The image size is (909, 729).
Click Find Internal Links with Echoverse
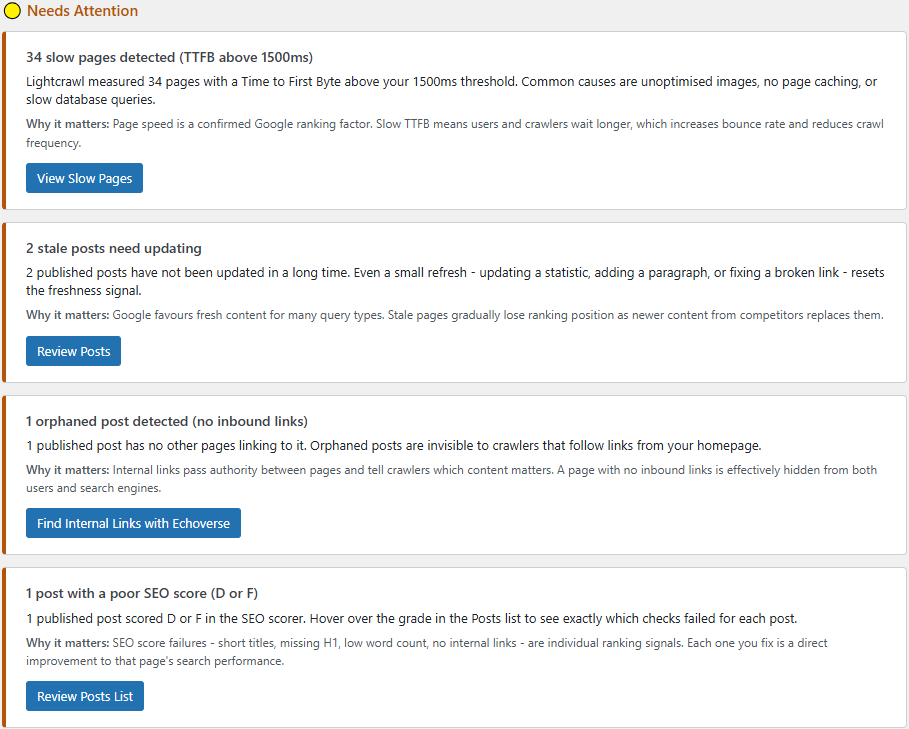tap(133, 523)
